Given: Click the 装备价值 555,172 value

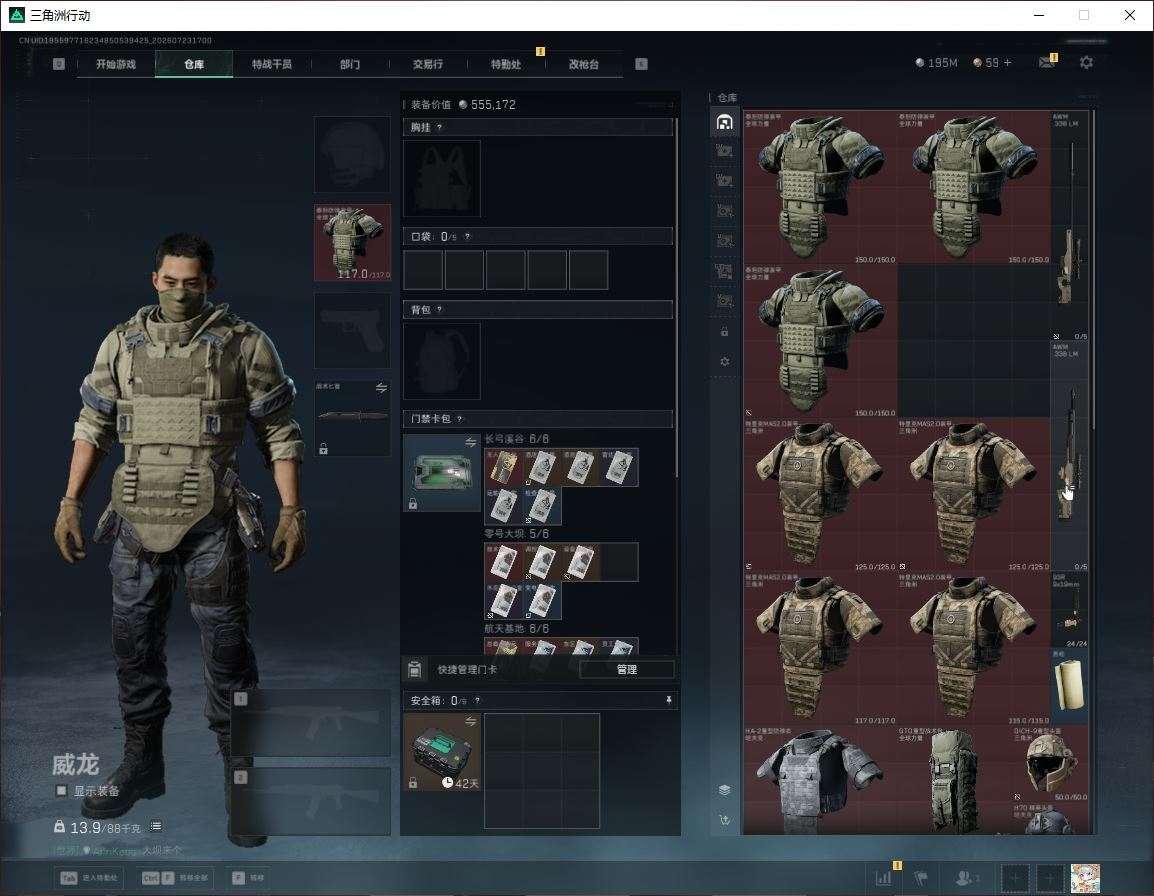Looking at the screenshot, I should point(463,105).
